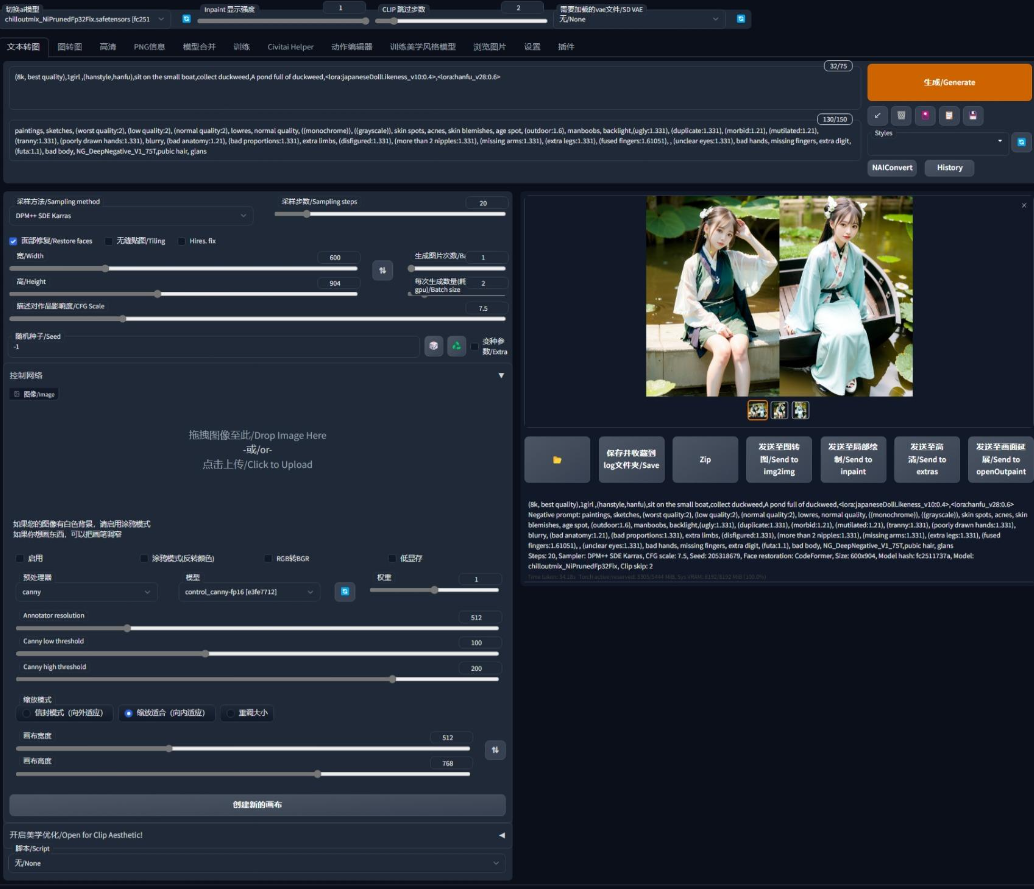Click the dice icon to randomize seed
The height and width of the screenshot is (889, 1034).
click(x=433, y=346)
